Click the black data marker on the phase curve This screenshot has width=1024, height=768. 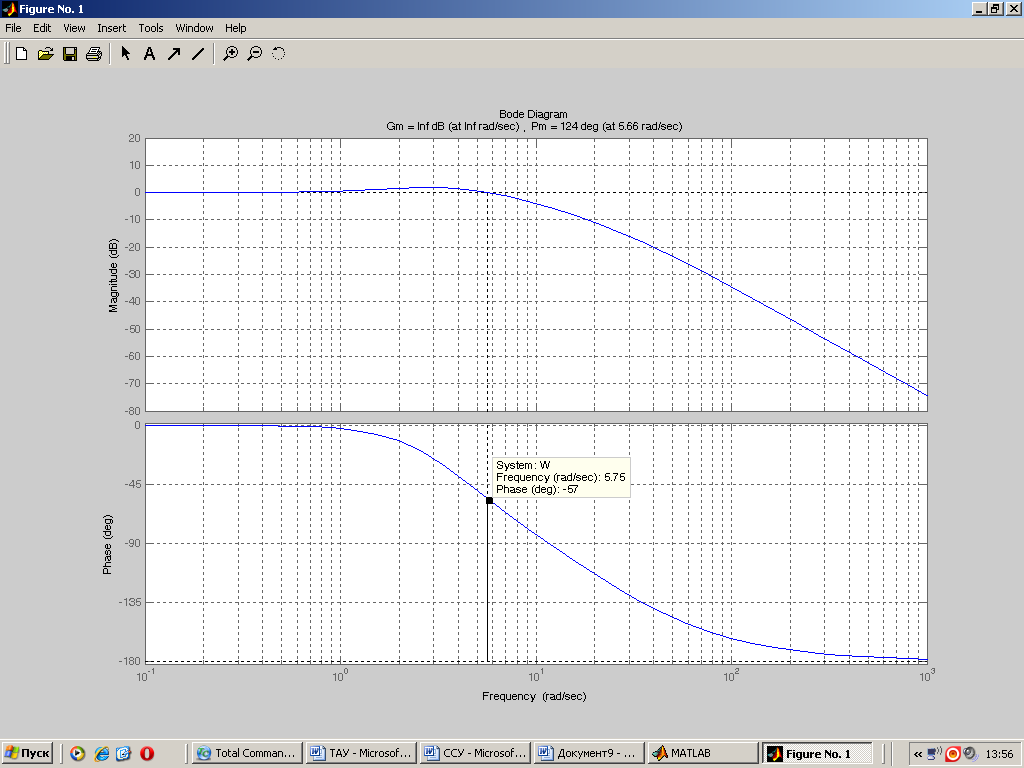tap(489, 500)
